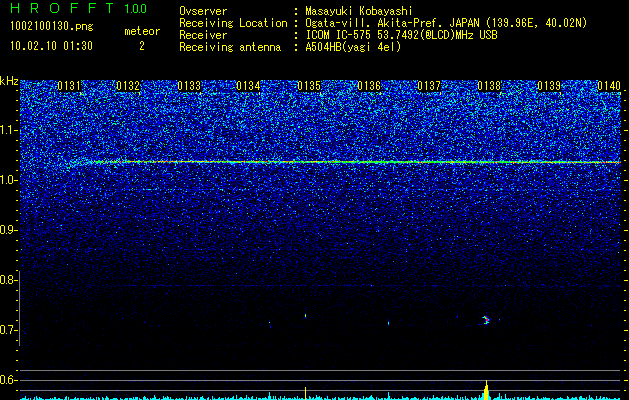Click the meteor count value 2
This screenshot has width=629, height=400.
(142, 46)
